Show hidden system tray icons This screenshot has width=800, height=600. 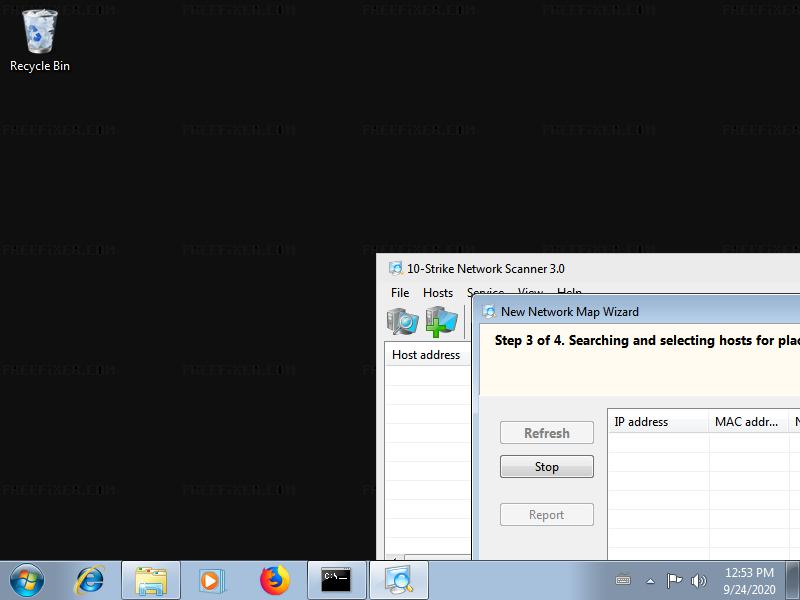tap(650, 580)
